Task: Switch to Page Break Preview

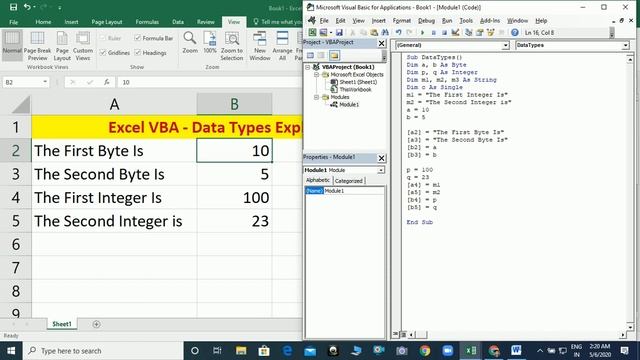Action: (x=37, y=46)
